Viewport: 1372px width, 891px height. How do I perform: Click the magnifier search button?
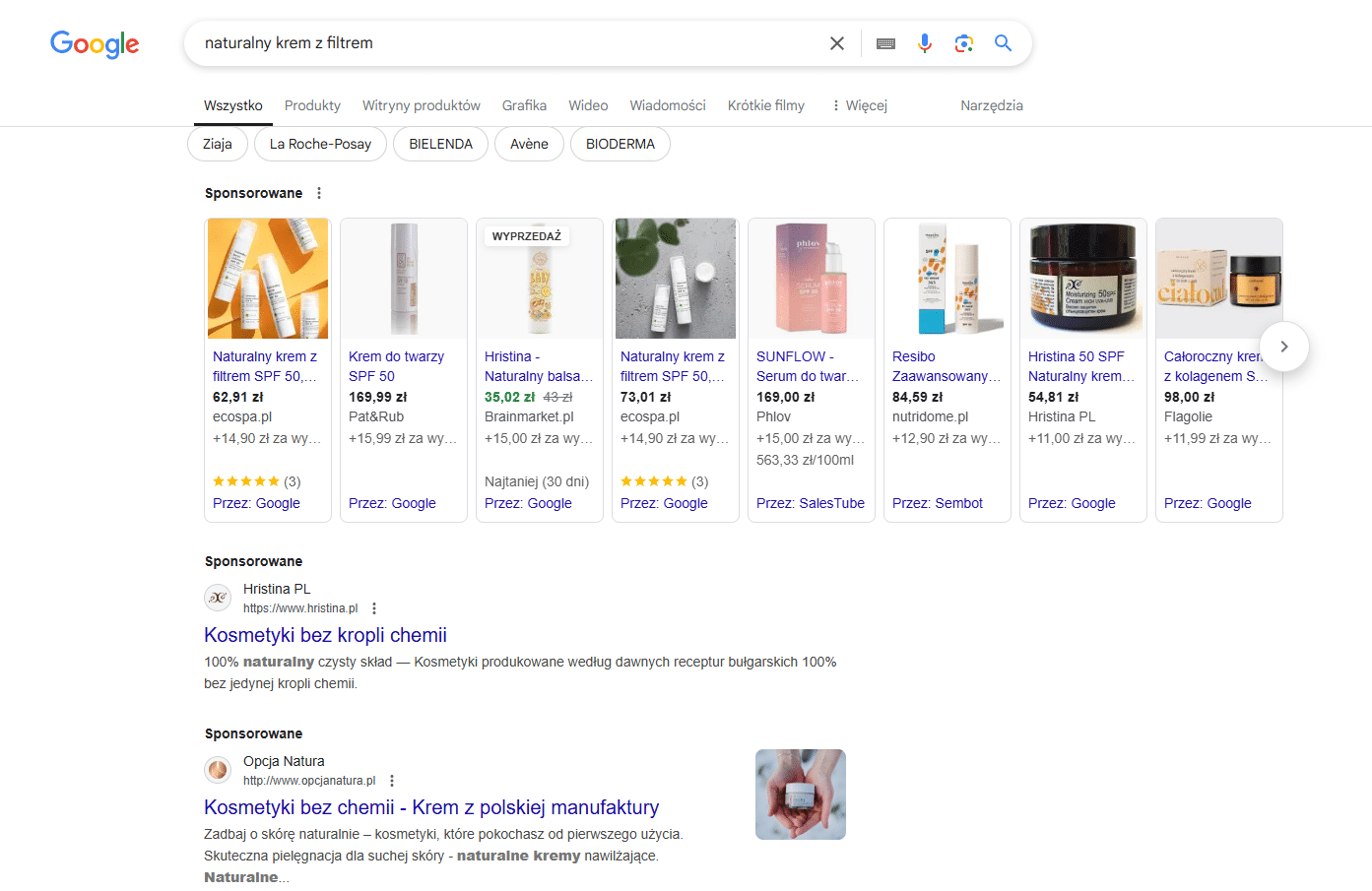click(x=1003, y=43)
